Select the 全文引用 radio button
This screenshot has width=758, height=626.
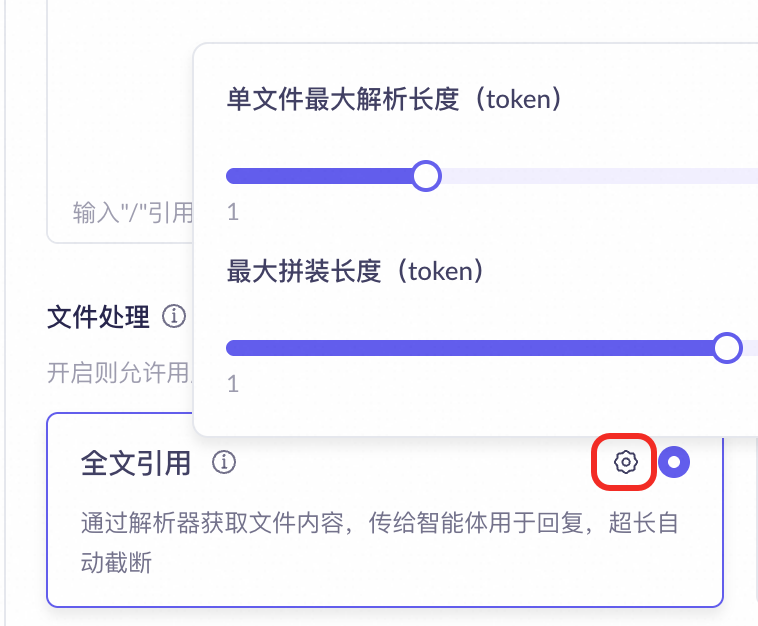point(674,462)
